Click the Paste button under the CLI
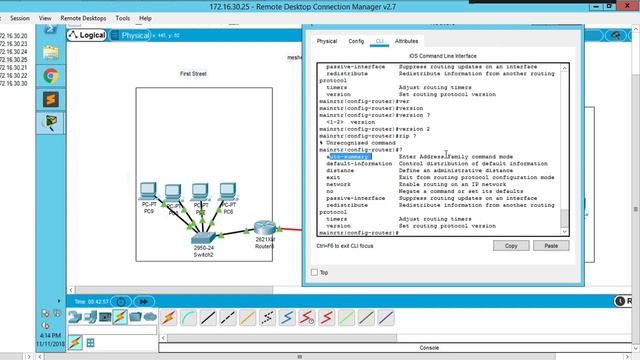The height and width of the screenshot is (360, 640). tap(551, 246)
